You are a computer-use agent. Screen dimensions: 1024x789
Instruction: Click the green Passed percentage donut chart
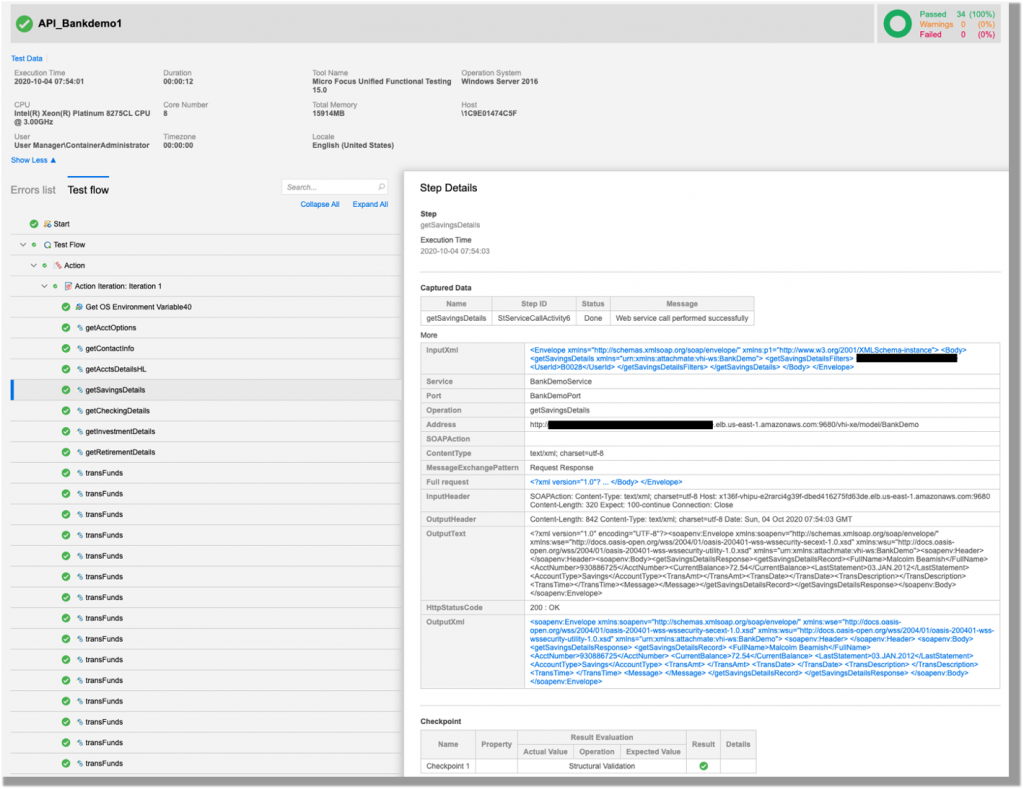click(x=897, y=22)
